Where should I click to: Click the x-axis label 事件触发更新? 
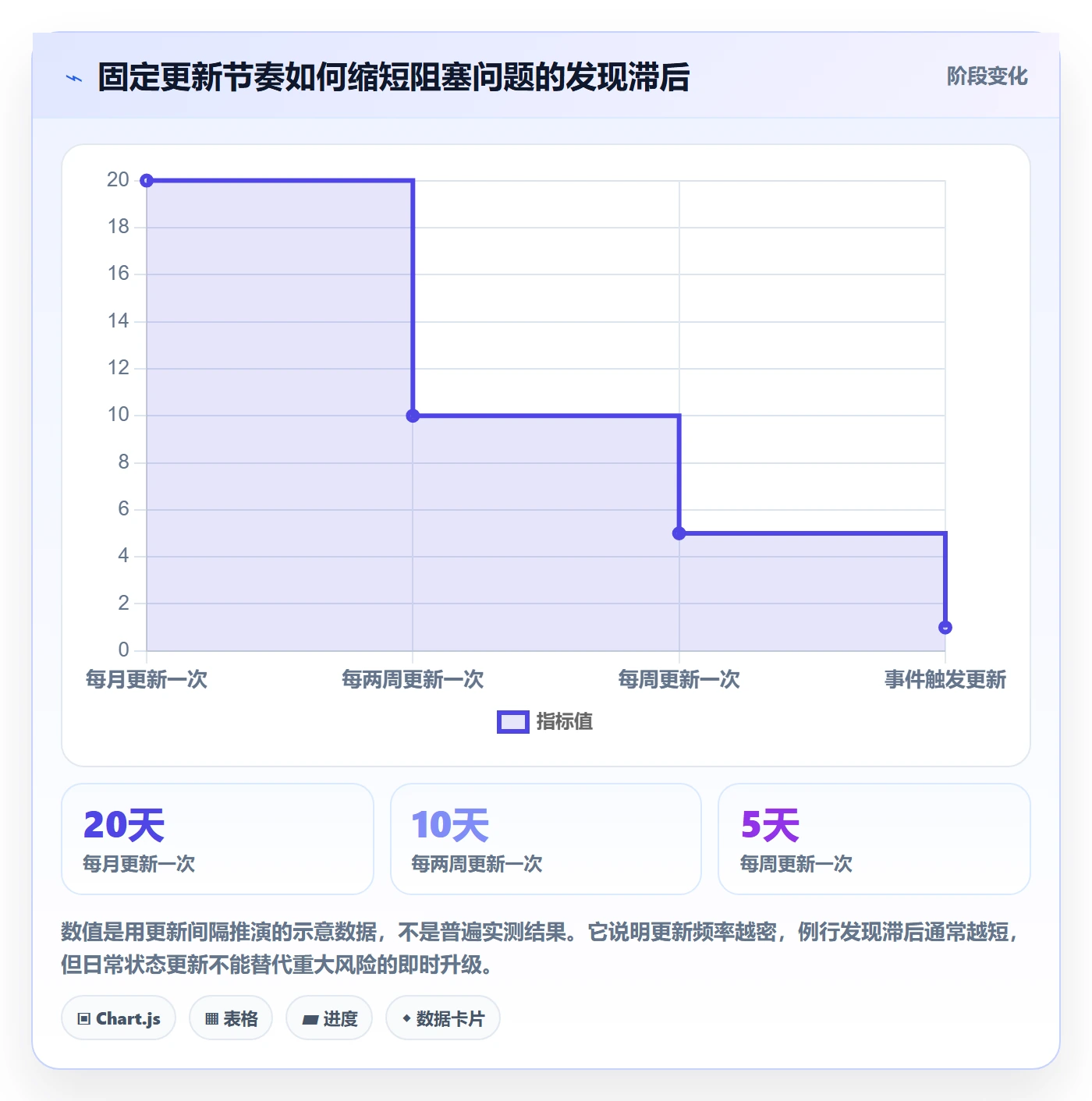[945, 679]
